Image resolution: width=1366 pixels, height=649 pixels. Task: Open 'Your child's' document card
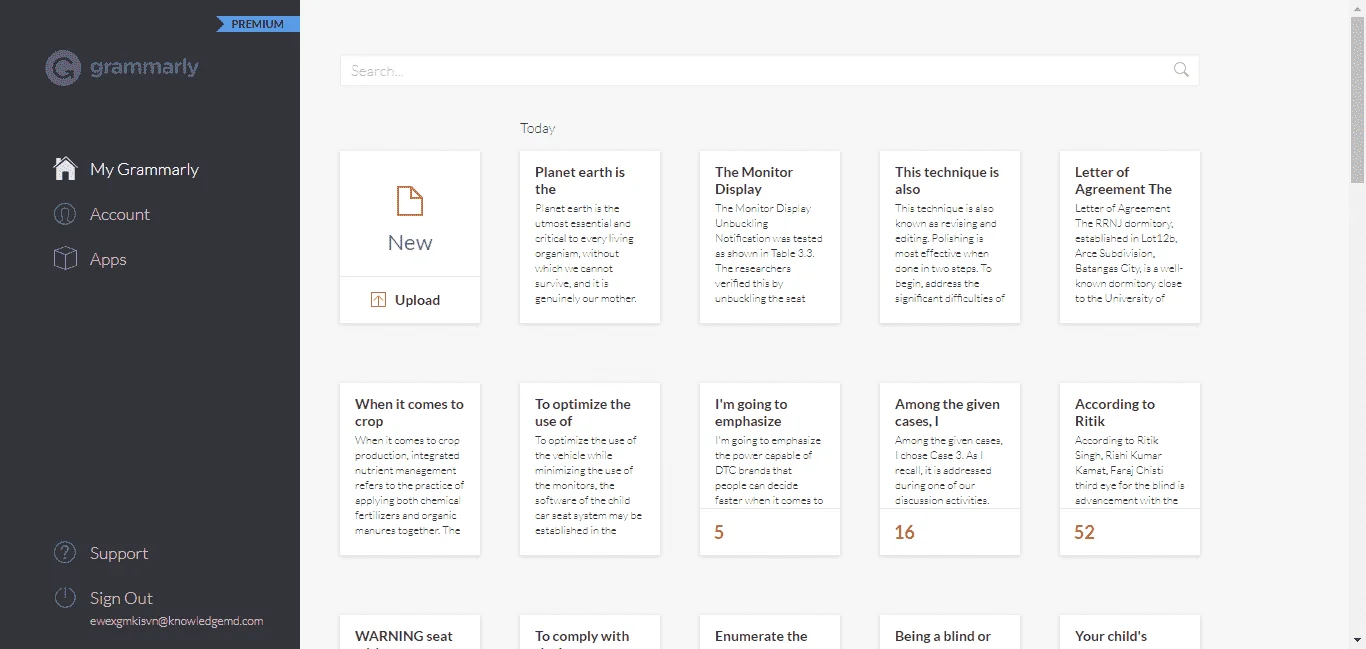[x=1130, y=632]
